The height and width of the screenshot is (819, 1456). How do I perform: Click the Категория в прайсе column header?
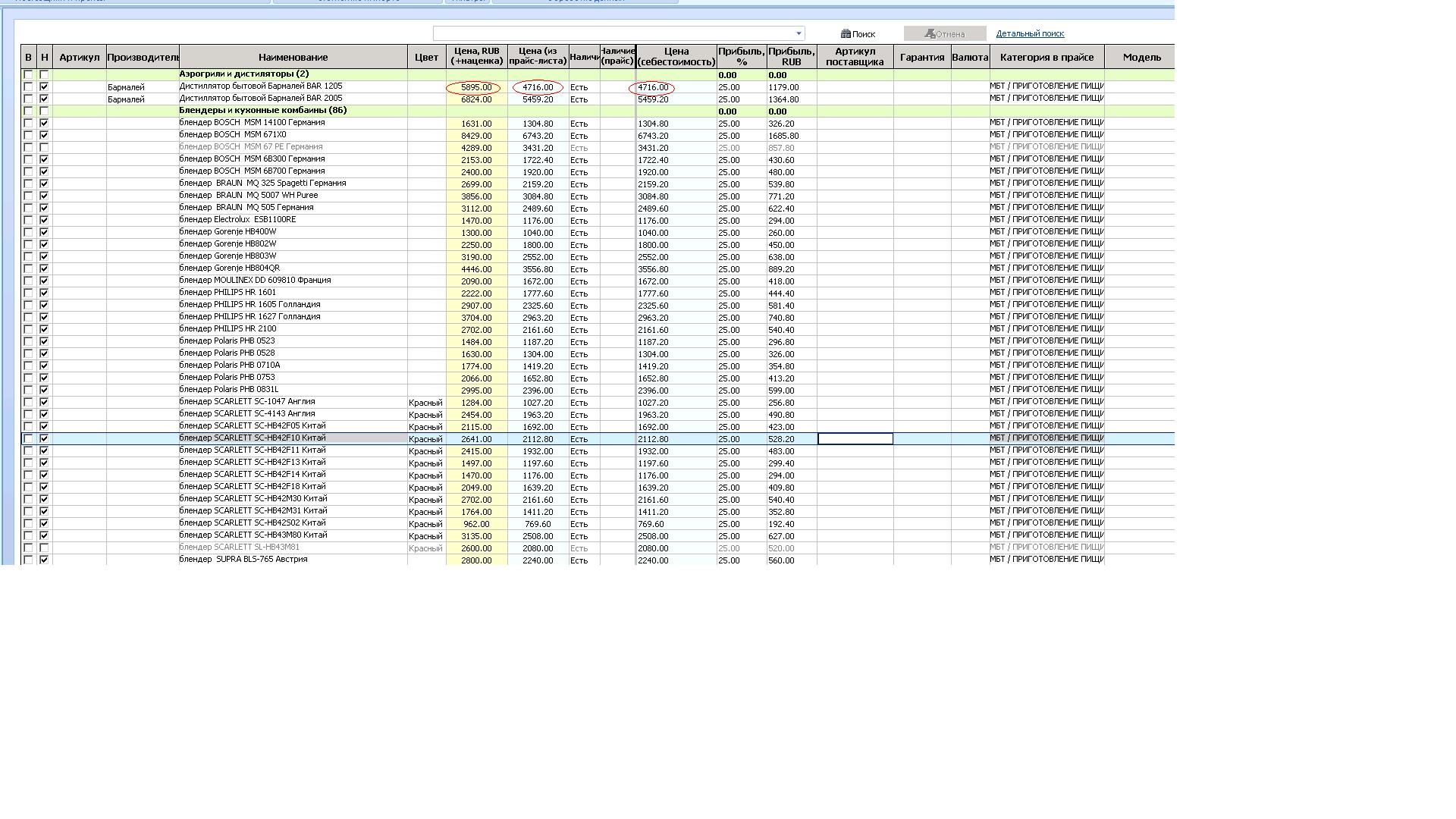coord(1046,57)
